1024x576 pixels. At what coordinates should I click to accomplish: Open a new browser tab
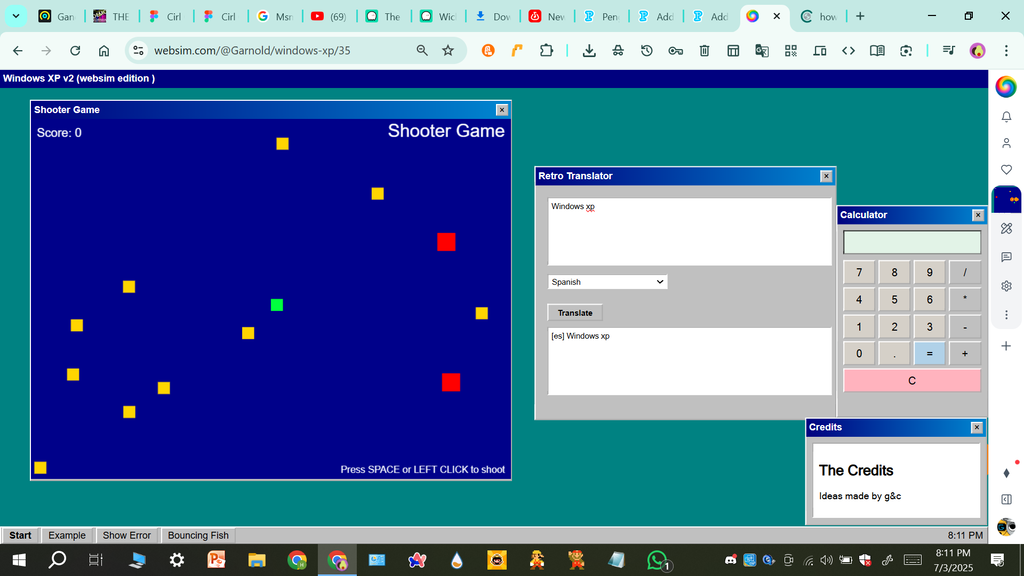coord(860,16)
